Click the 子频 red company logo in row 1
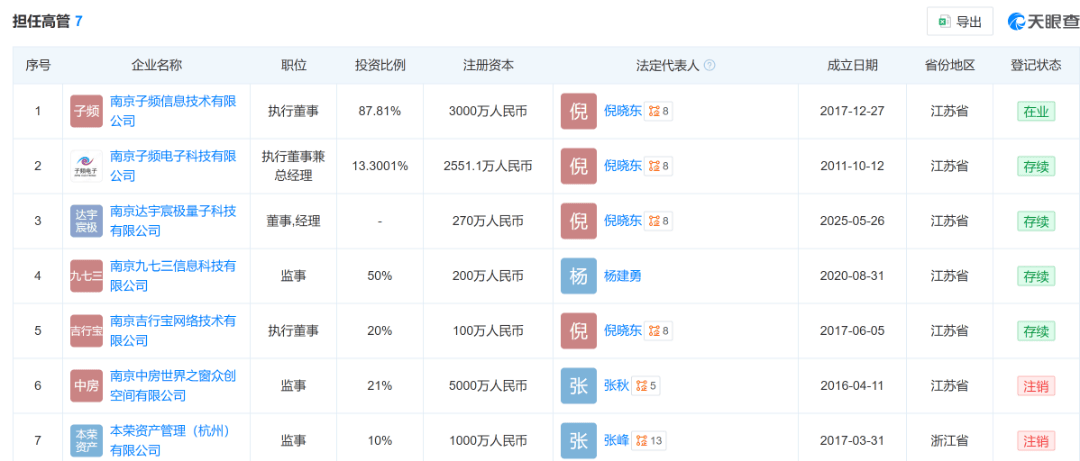Viewport: 1080px width, 461px height. click(x=86, y=111)
